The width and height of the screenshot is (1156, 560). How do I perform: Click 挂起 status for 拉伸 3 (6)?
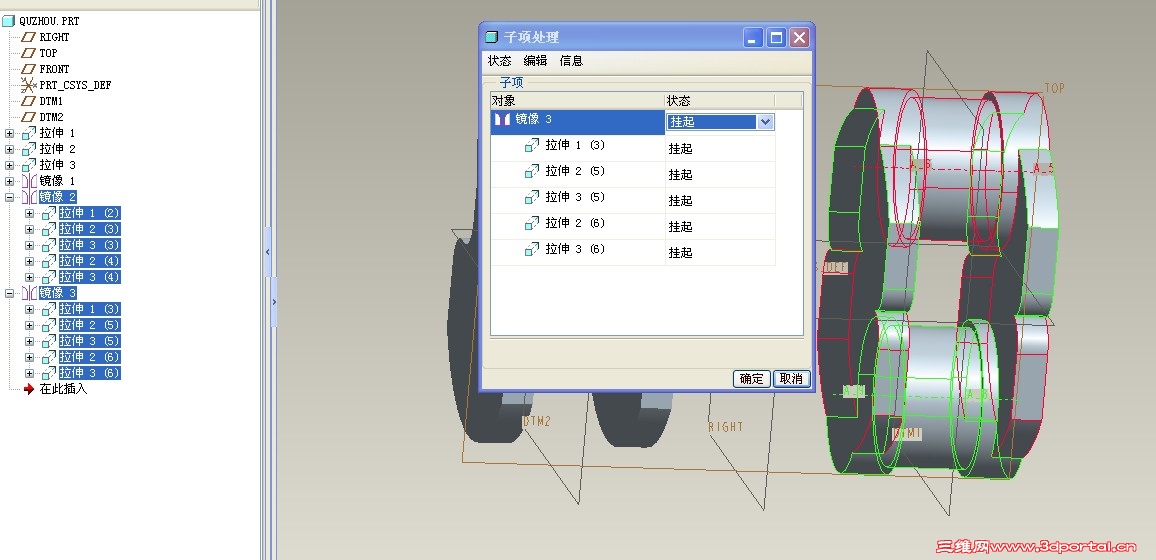tap(680, 253)
